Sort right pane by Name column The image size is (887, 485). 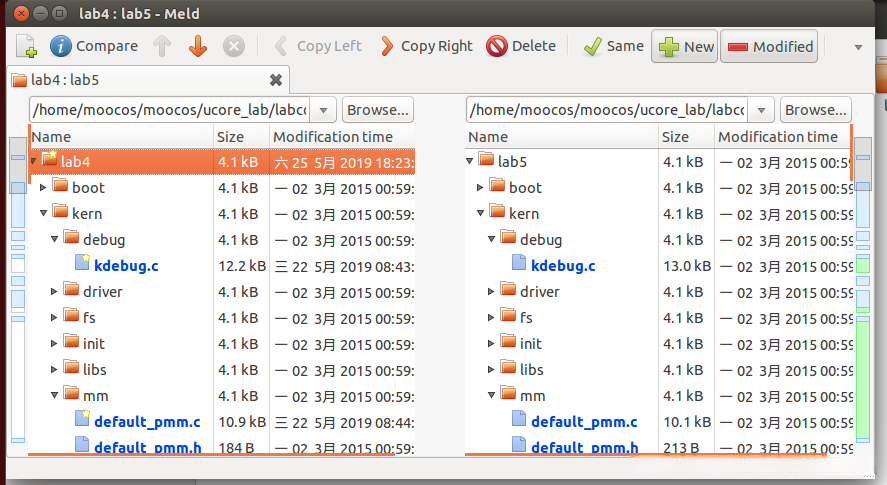562,137
